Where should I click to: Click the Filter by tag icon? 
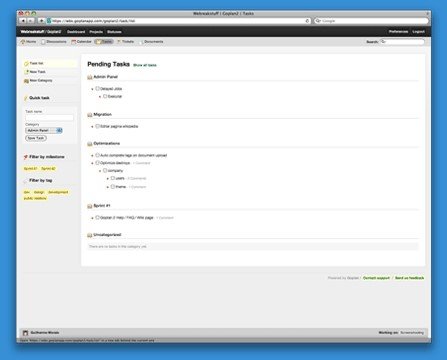26,181
